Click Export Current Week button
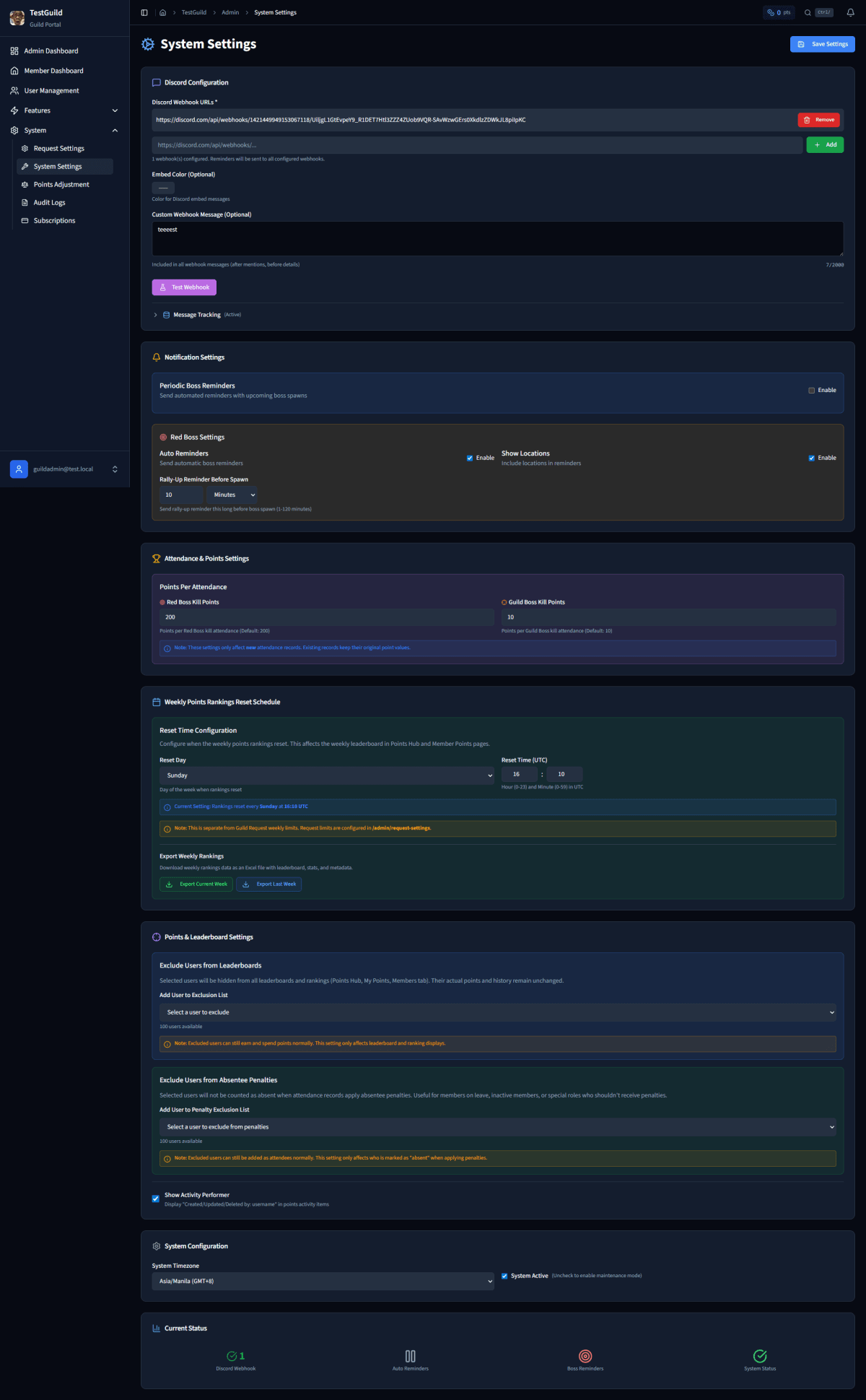The height and width of the screenshot is (1400, 866). pos(196,884)
